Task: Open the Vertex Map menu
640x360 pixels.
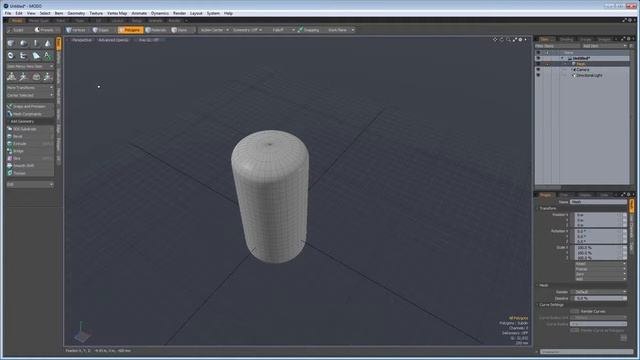Action: tap(117, 13)
